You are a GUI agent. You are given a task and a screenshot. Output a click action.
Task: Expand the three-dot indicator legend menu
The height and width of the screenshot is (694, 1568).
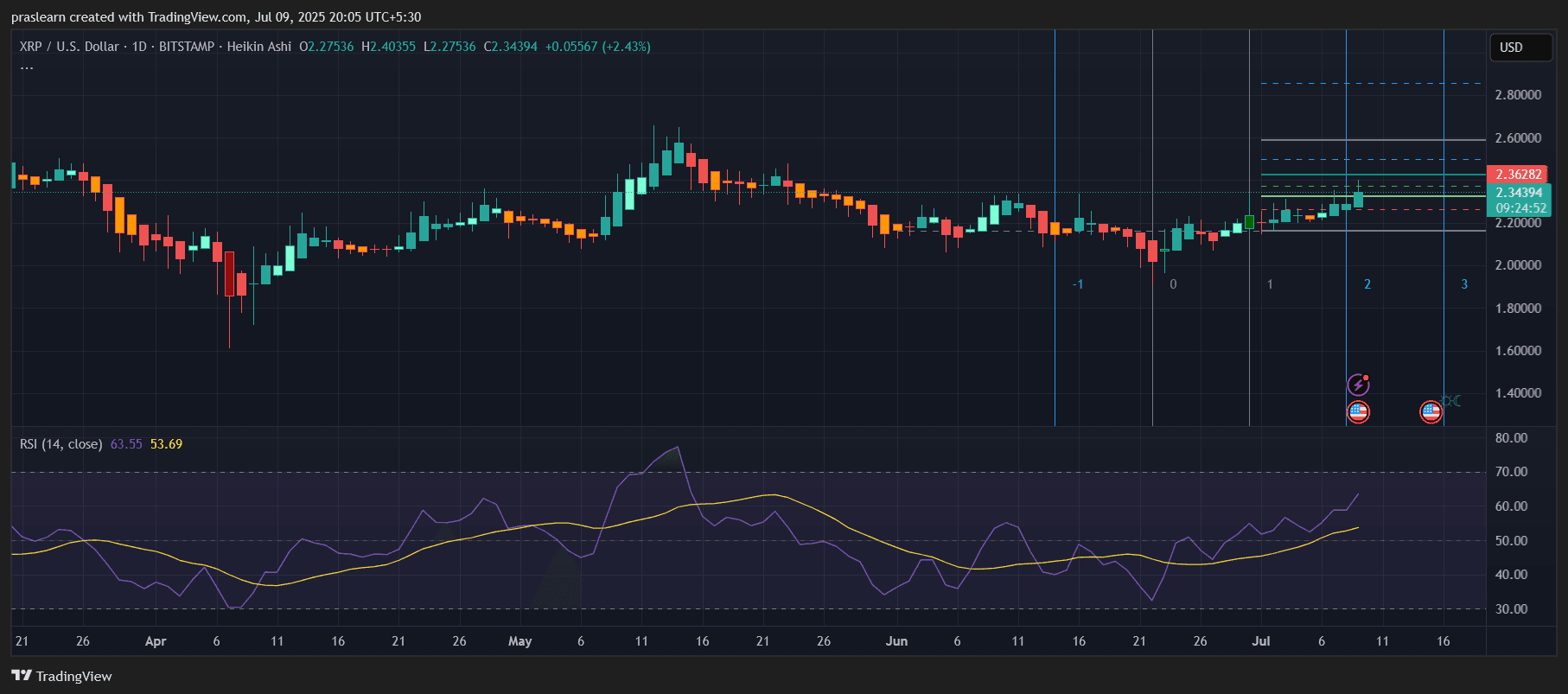(x=27, y=67)
